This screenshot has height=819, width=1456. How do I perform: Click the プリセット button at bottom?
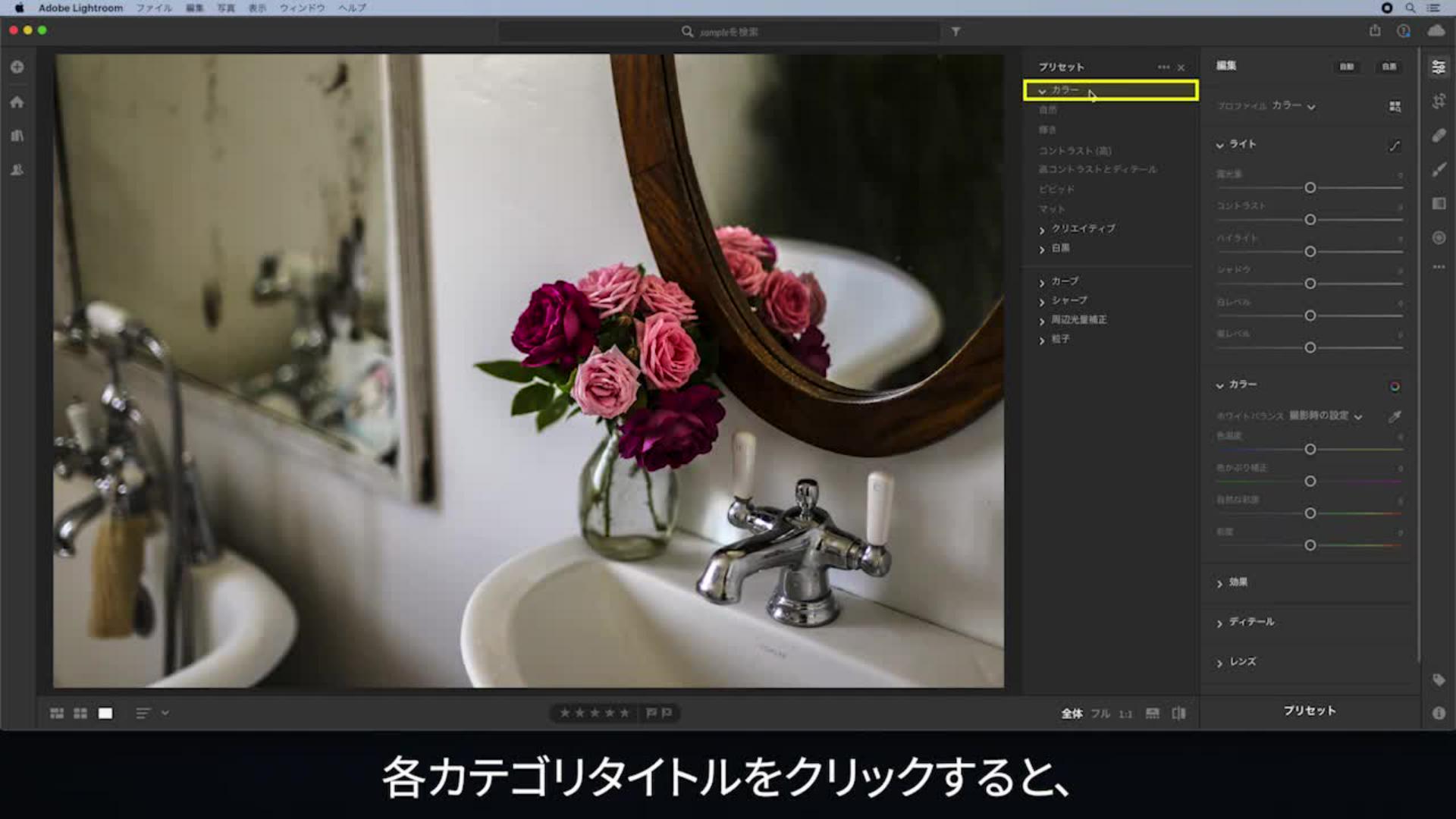[1309, 711]
